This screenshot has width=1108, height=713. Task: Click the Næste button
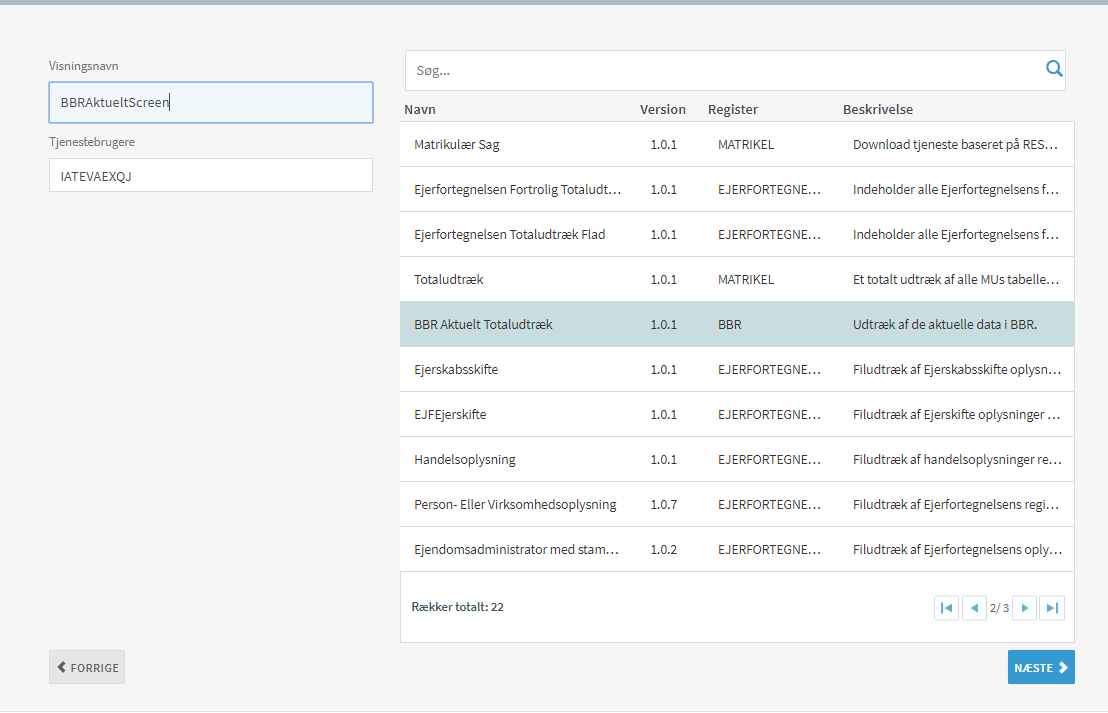point(1040,668)
